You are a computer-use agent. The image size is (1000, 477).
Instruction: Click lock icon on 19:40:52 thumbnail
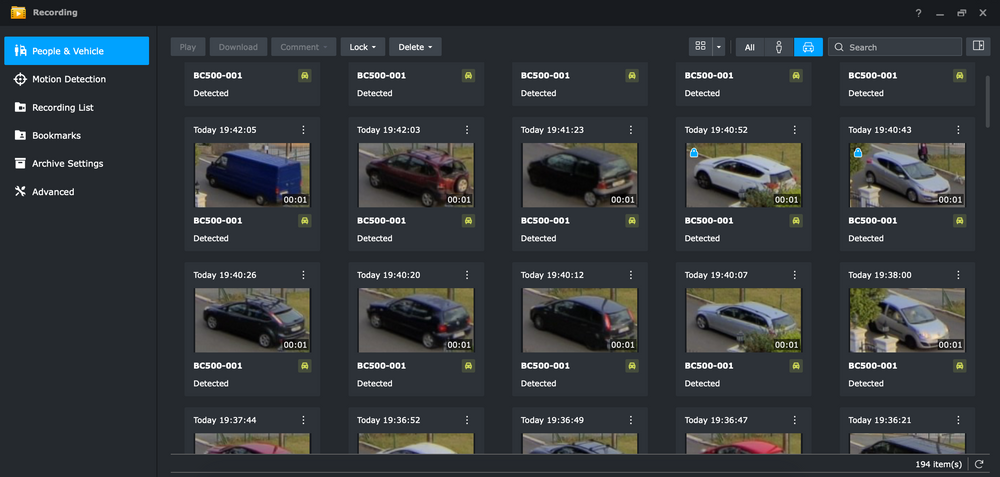[x=694, y=153]
